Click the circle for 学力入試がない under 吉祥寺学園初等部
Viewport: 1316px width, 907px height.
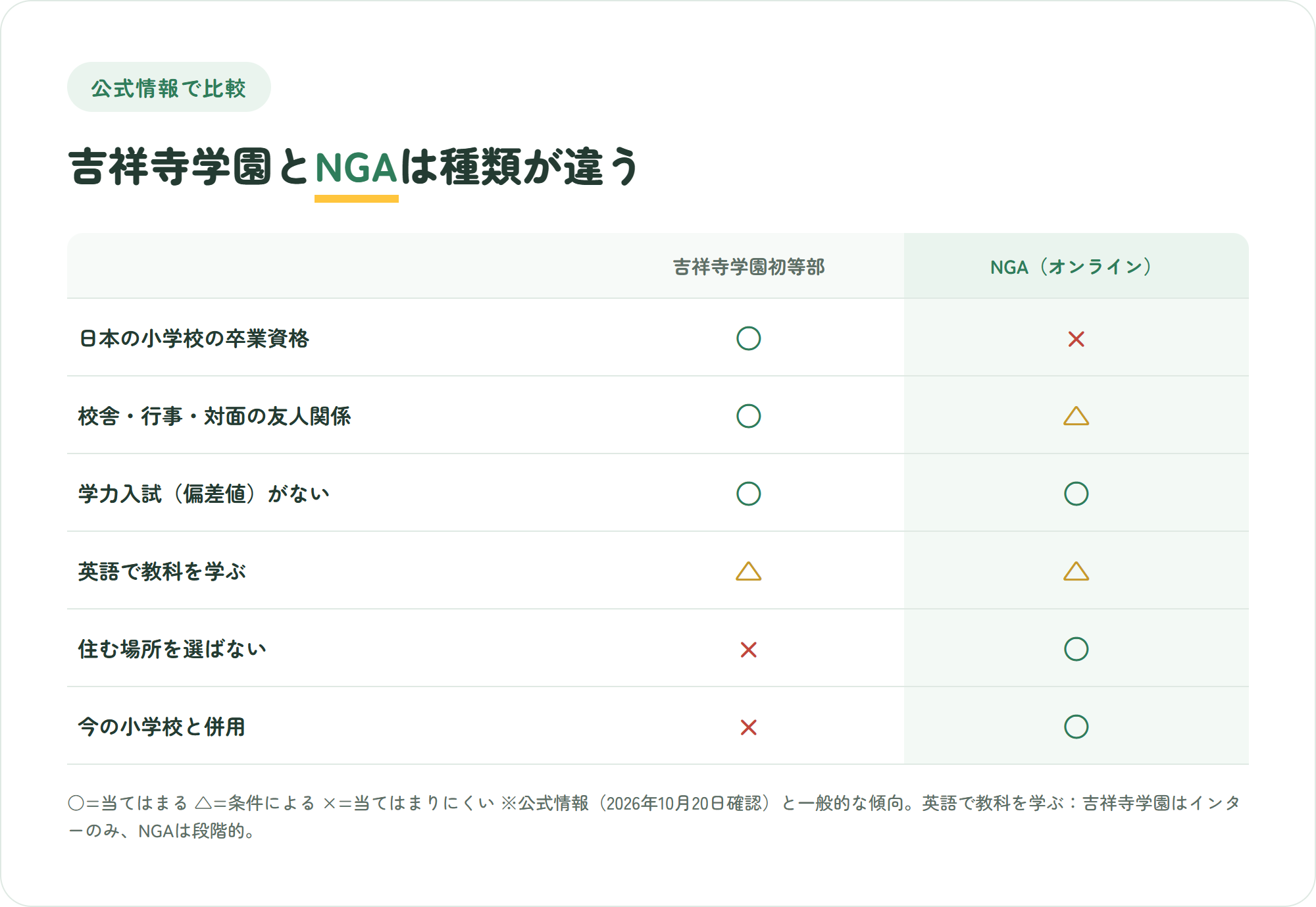point(748,494)
